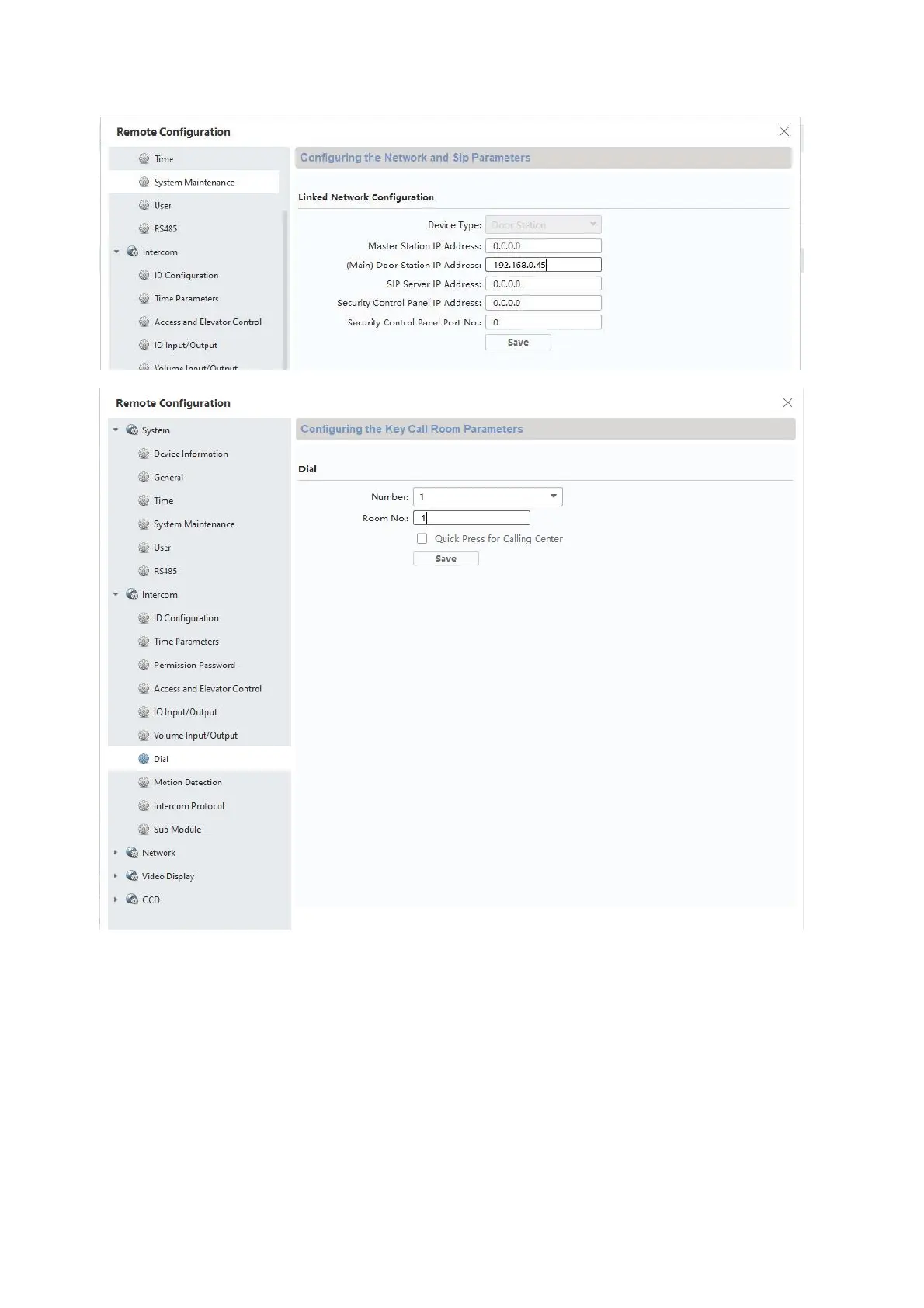Image resolution: width=924 pixels, height=1308 pixels.
Task: Save the Dial settings
Action: click(x=446, y=558)
